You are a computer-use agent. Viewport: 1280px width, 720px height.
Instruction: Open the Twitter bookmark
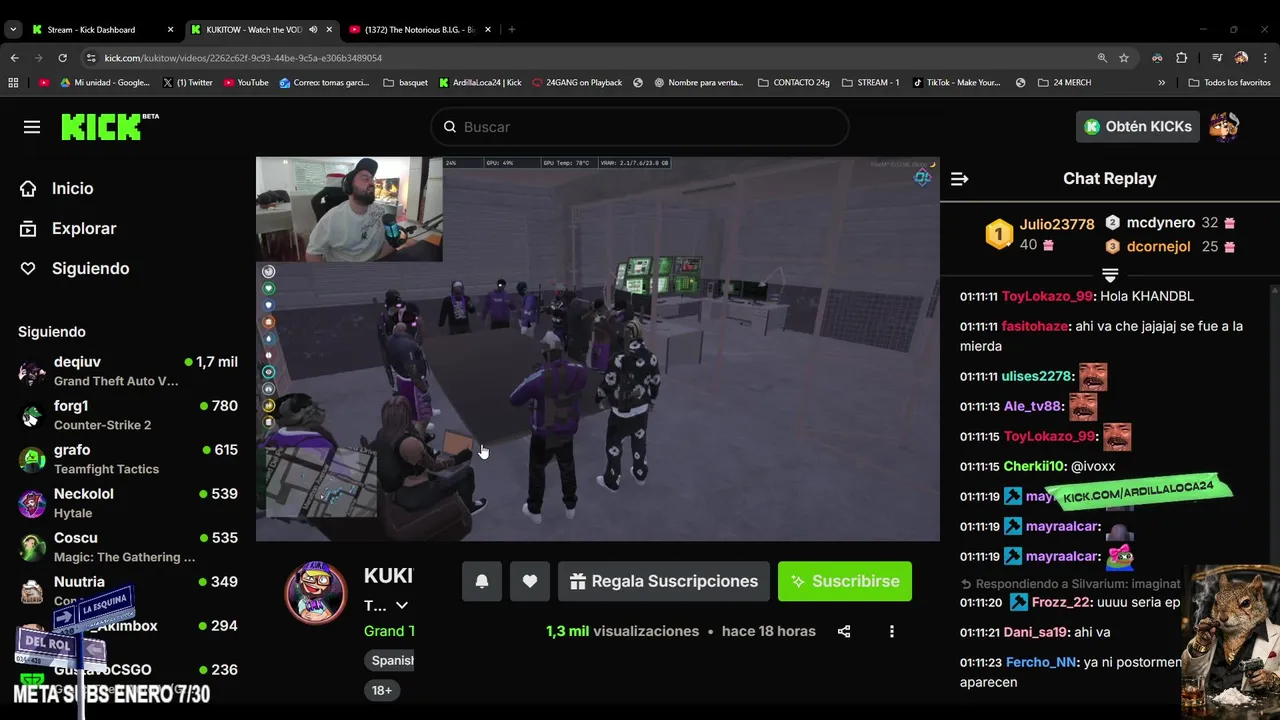coord(187,83)
